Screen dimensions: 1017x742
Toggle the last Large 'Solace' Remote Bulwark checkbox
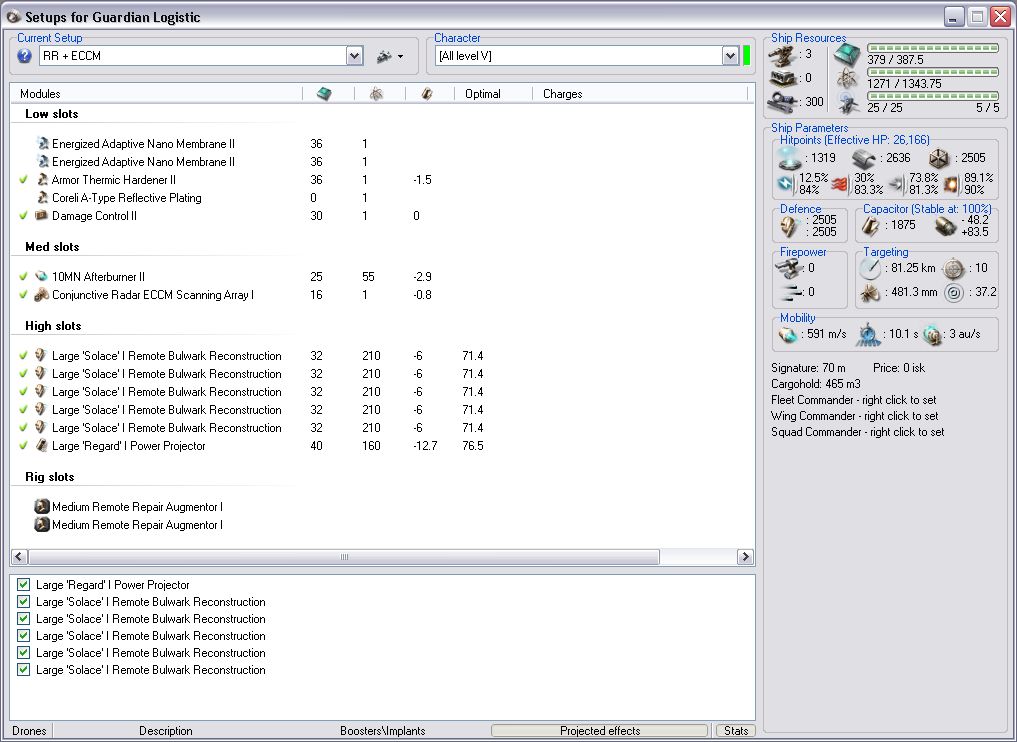click(24, 670)
